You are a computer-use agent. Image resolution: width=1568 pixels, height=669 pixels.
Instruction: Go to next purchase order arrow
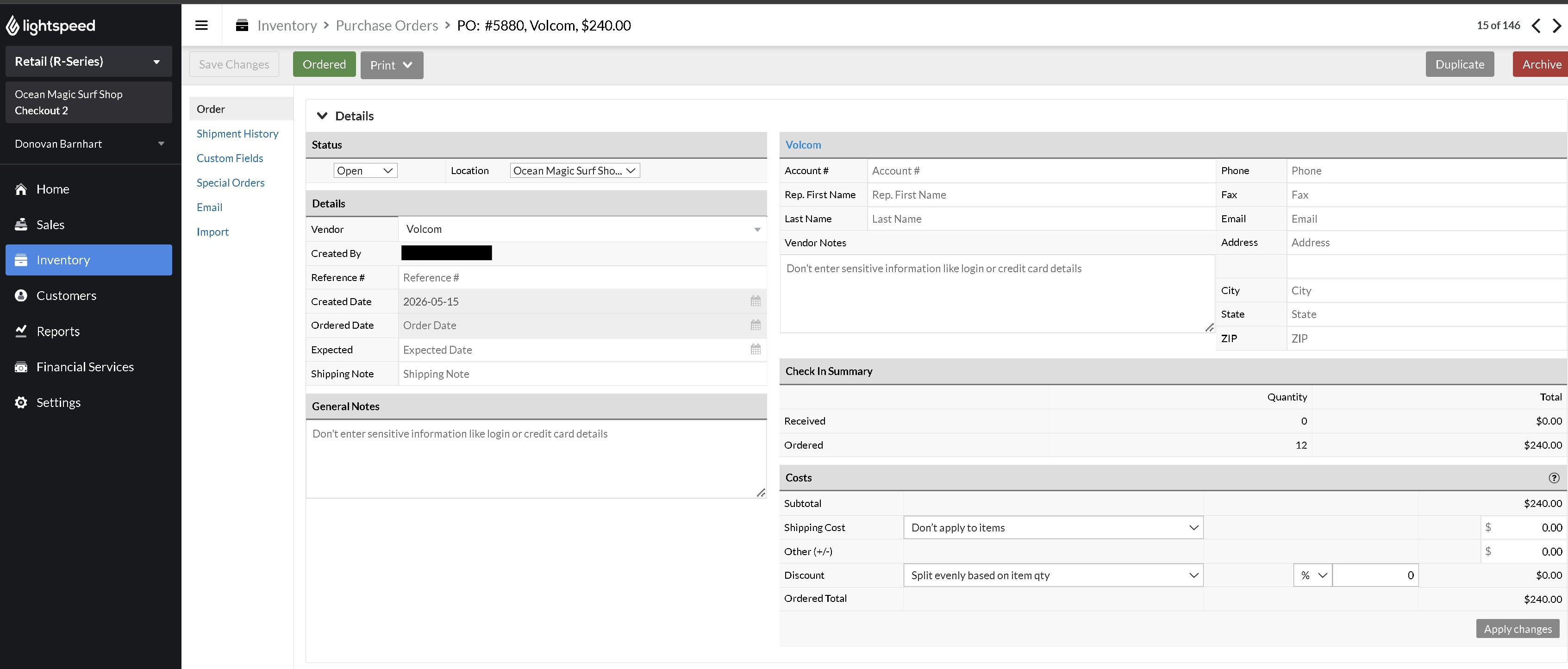tap(1557, 25)
